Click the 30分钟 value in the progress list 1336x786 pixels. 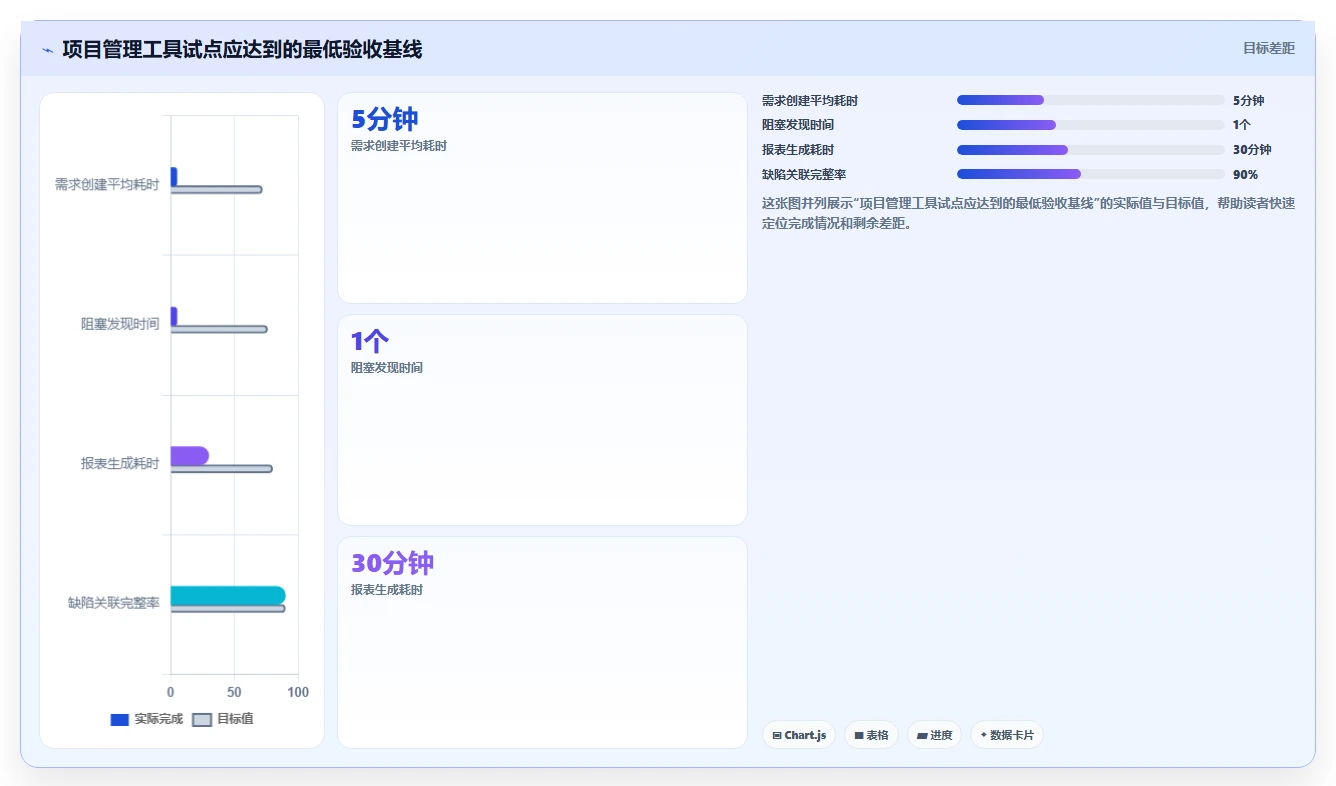[1252, 150]
